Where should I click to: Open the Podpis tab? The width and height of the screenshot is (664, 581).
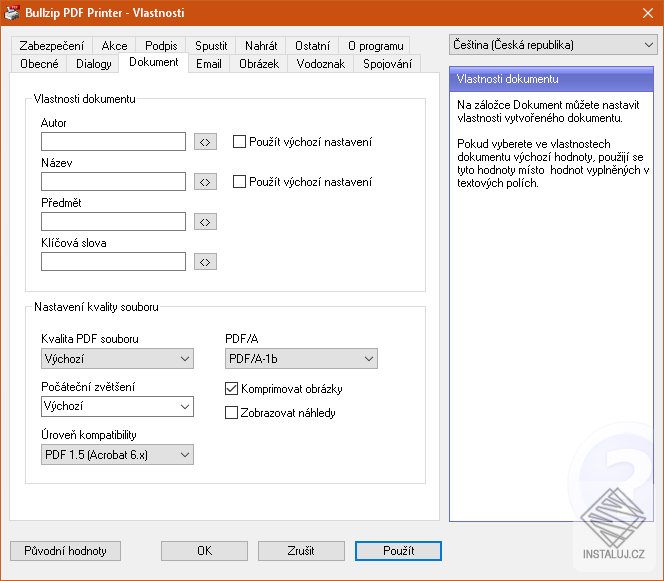pyautogui.click(x=161, y=46)
